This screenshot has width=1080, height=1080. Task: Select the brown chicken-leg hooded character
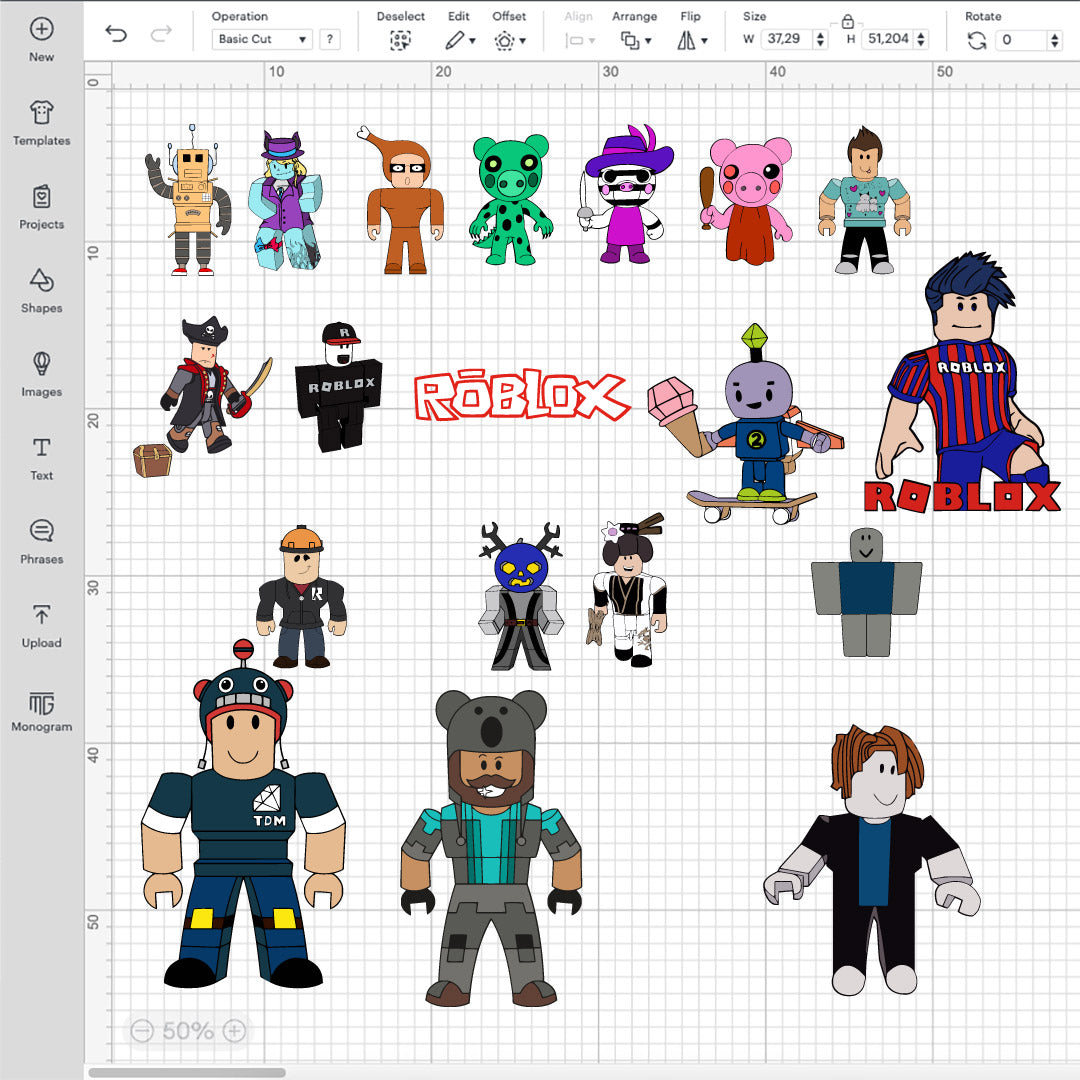click(x=404, y=200)
